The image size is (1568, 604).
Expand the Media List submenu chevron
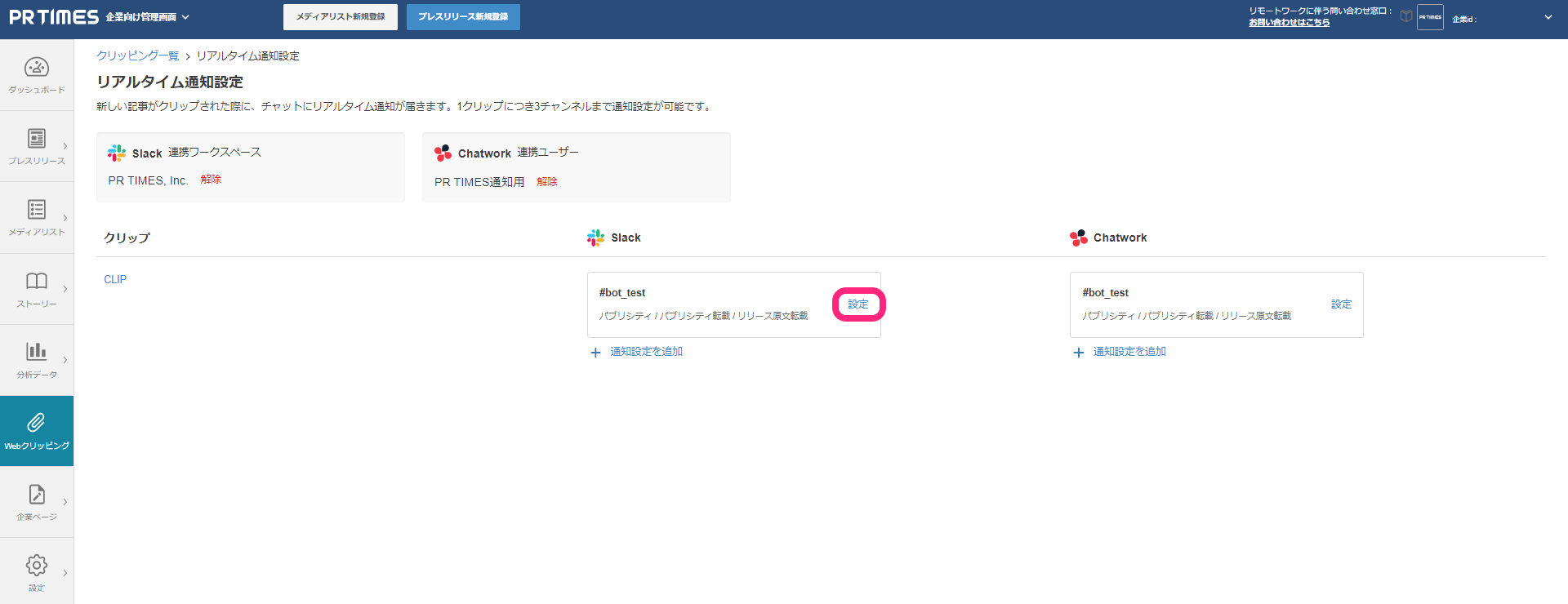(65, 218)
